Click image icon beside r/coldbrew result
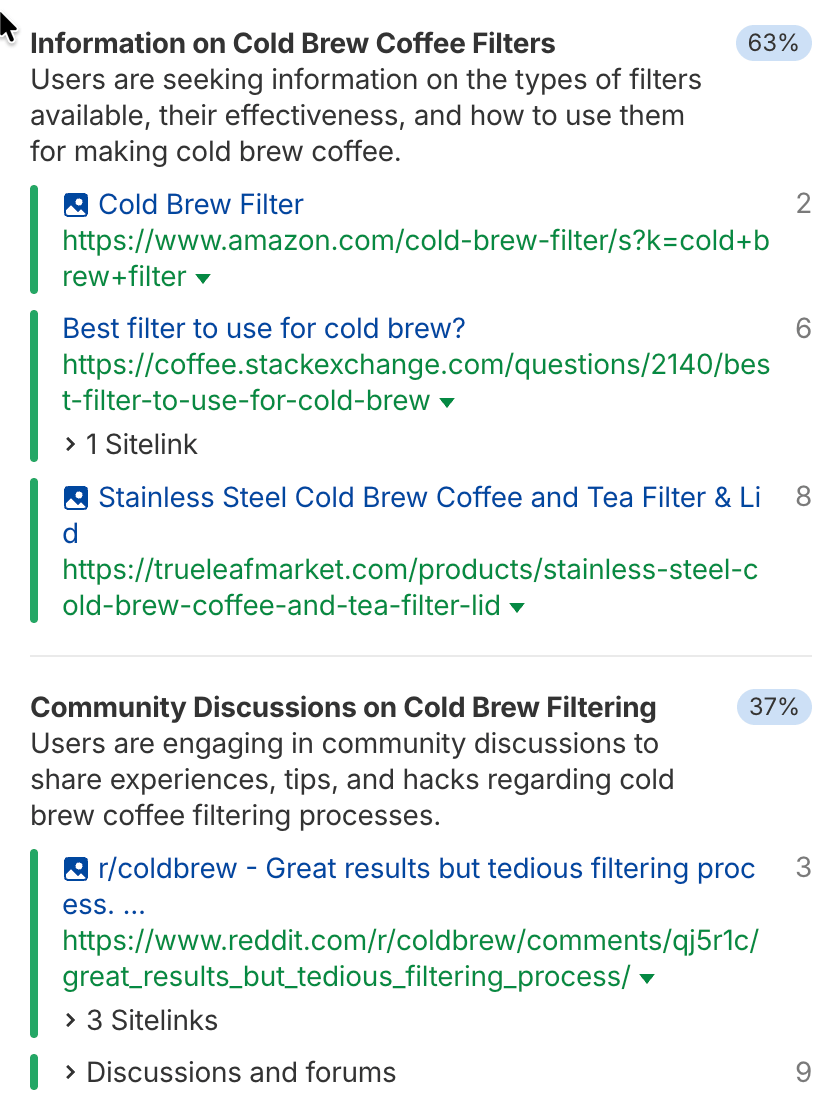This screenshot has height=1112, width=838. pyautogui.click(x=75, y=869)
